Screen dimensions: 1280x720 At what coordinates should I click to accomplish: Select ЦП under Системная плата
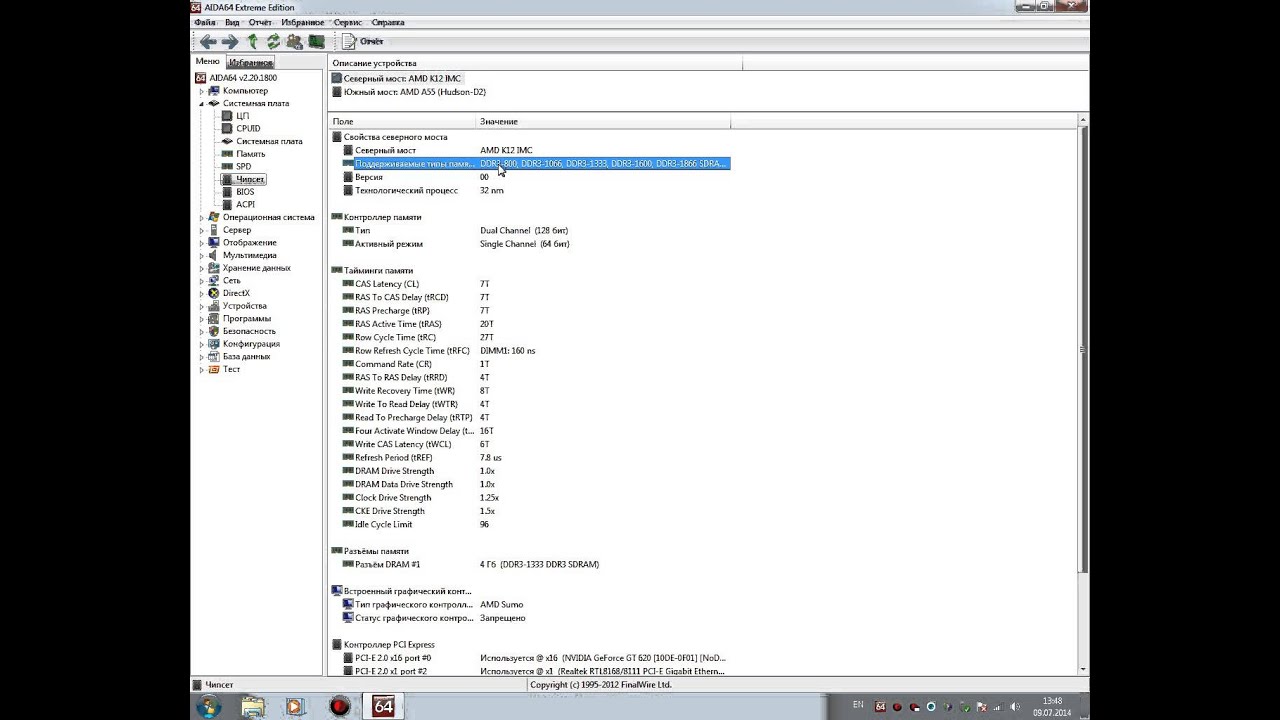click(x=242, y=116)
